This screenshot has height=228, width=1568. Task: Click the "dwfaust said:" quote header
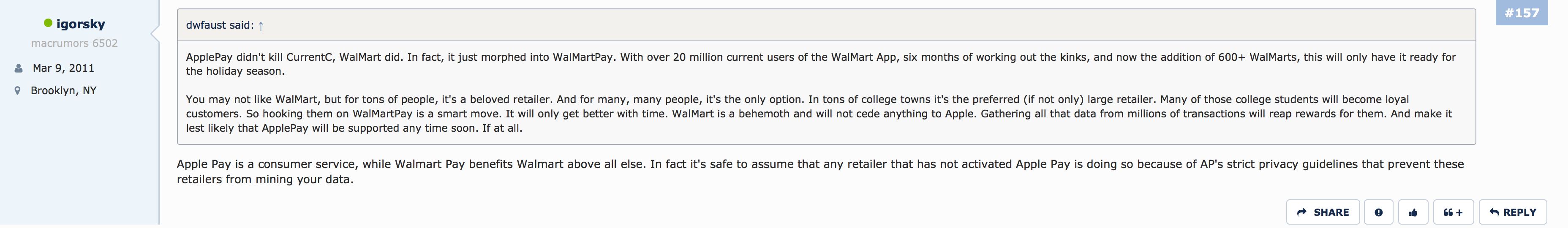point(220,25)
